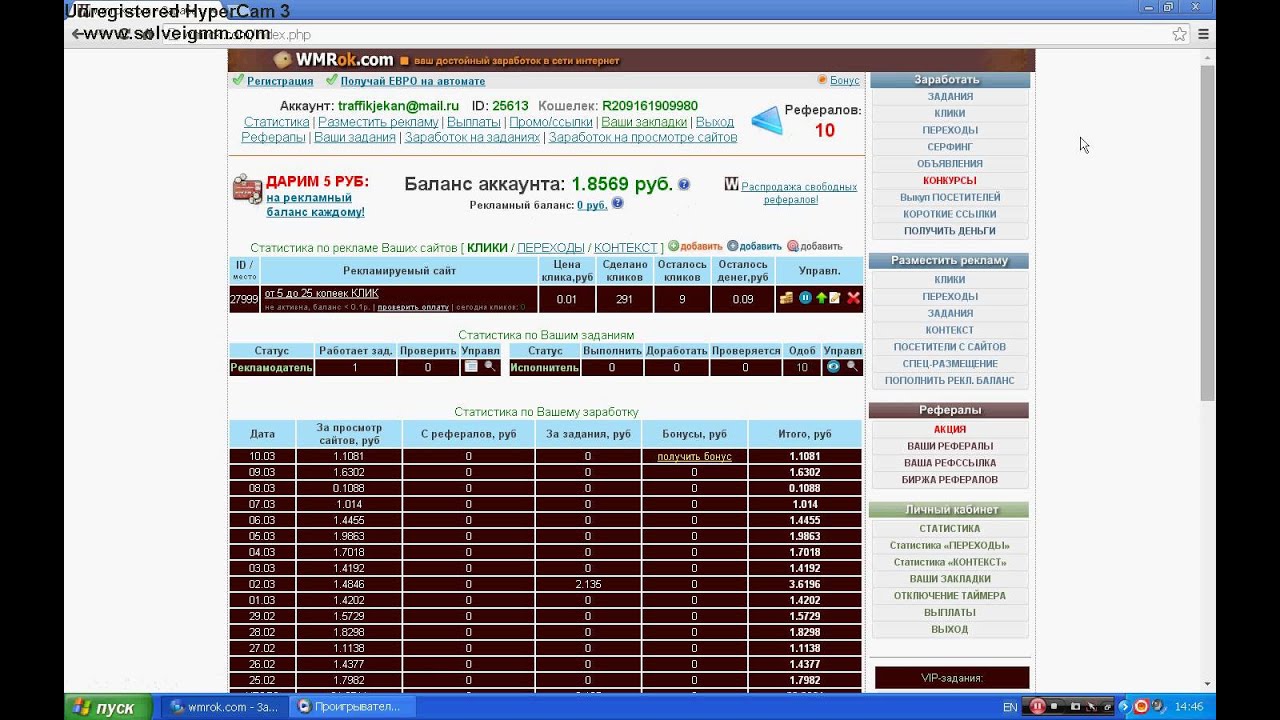Open the Регистрация link
Viewport: 1280px width, 720px height.
(280, 81)
